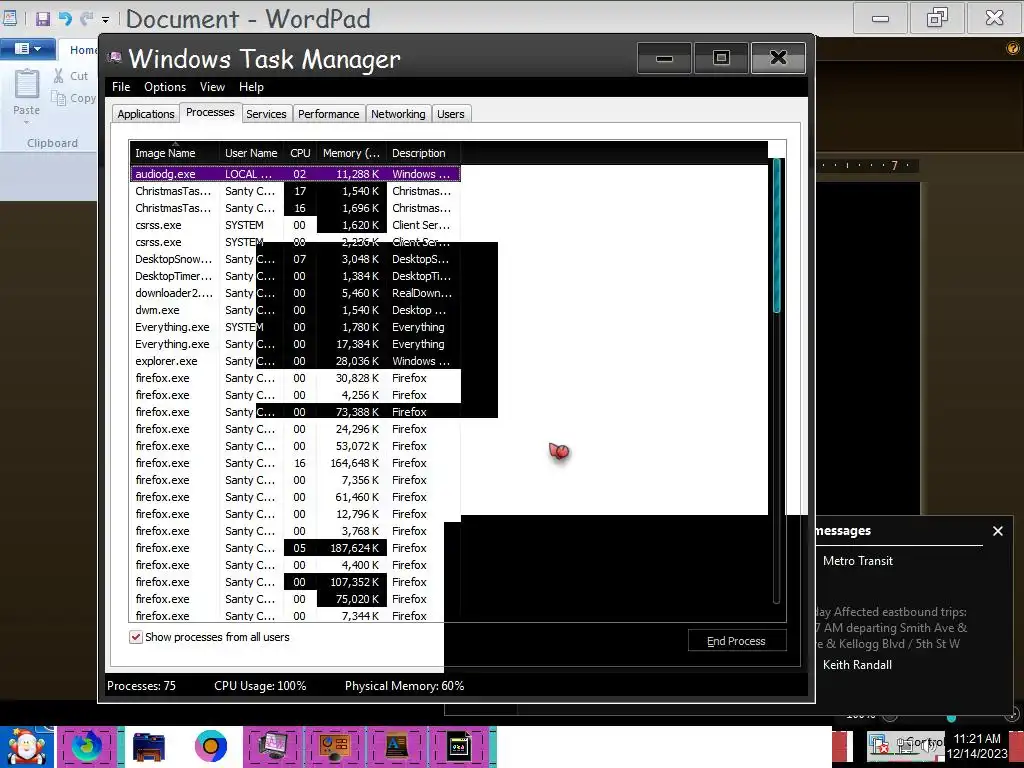
Task: Click the dark window taskbar icon
Action: (459, 746)
